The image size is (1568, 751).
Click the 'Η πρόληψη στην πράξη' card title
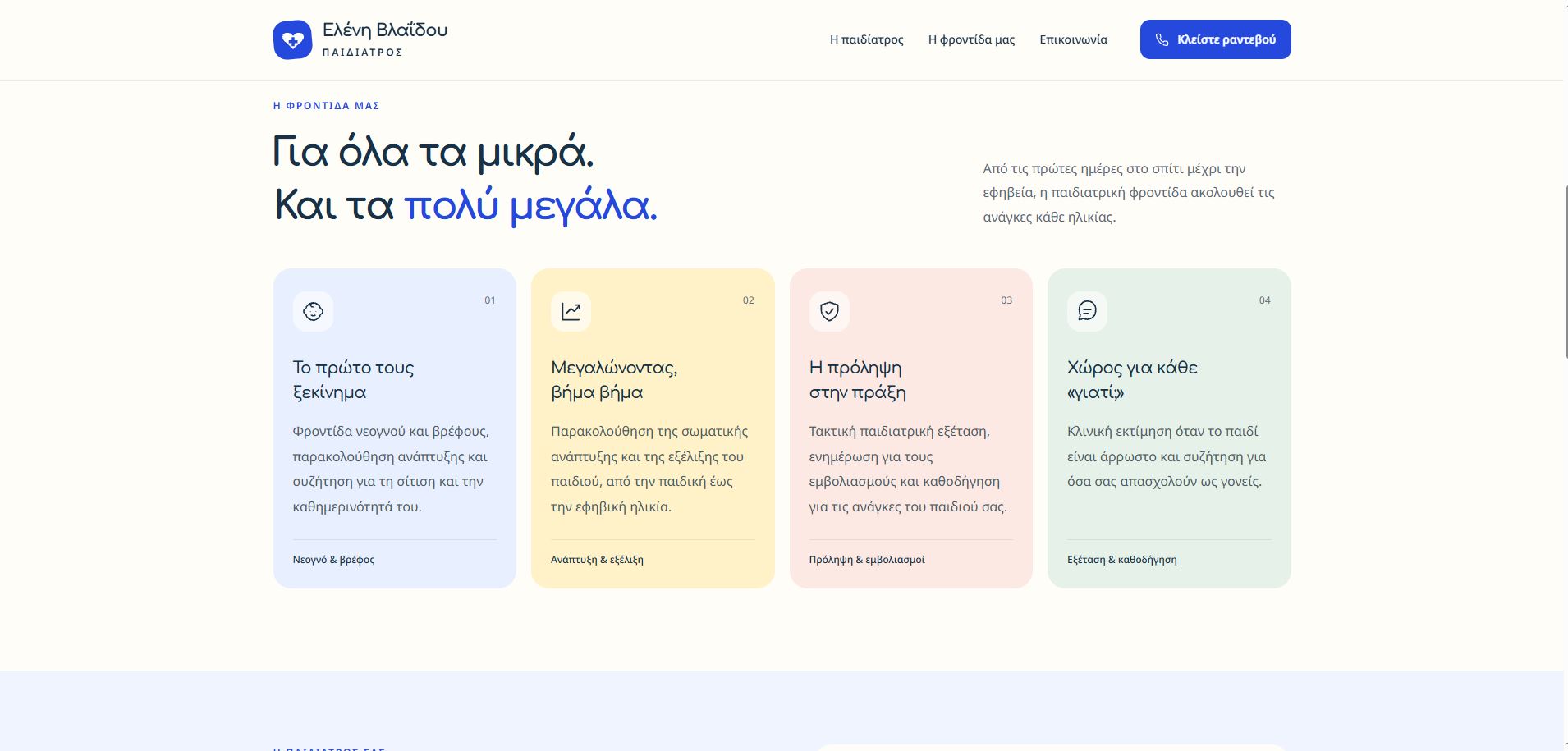tap(858, 379)
